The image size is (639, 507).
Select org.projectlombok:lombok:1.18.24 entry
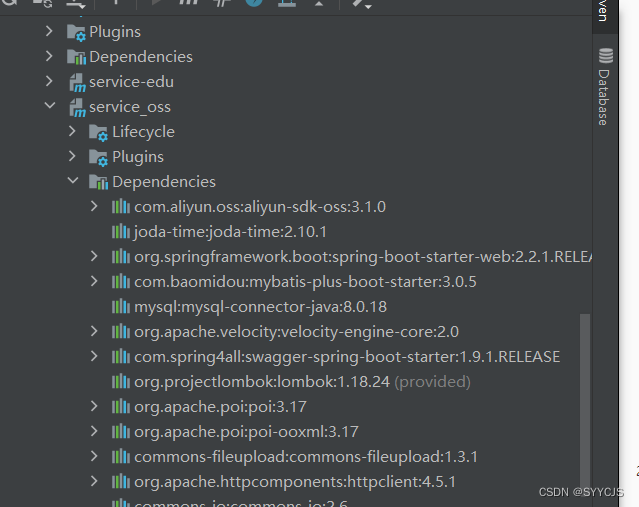click(302, 382)
